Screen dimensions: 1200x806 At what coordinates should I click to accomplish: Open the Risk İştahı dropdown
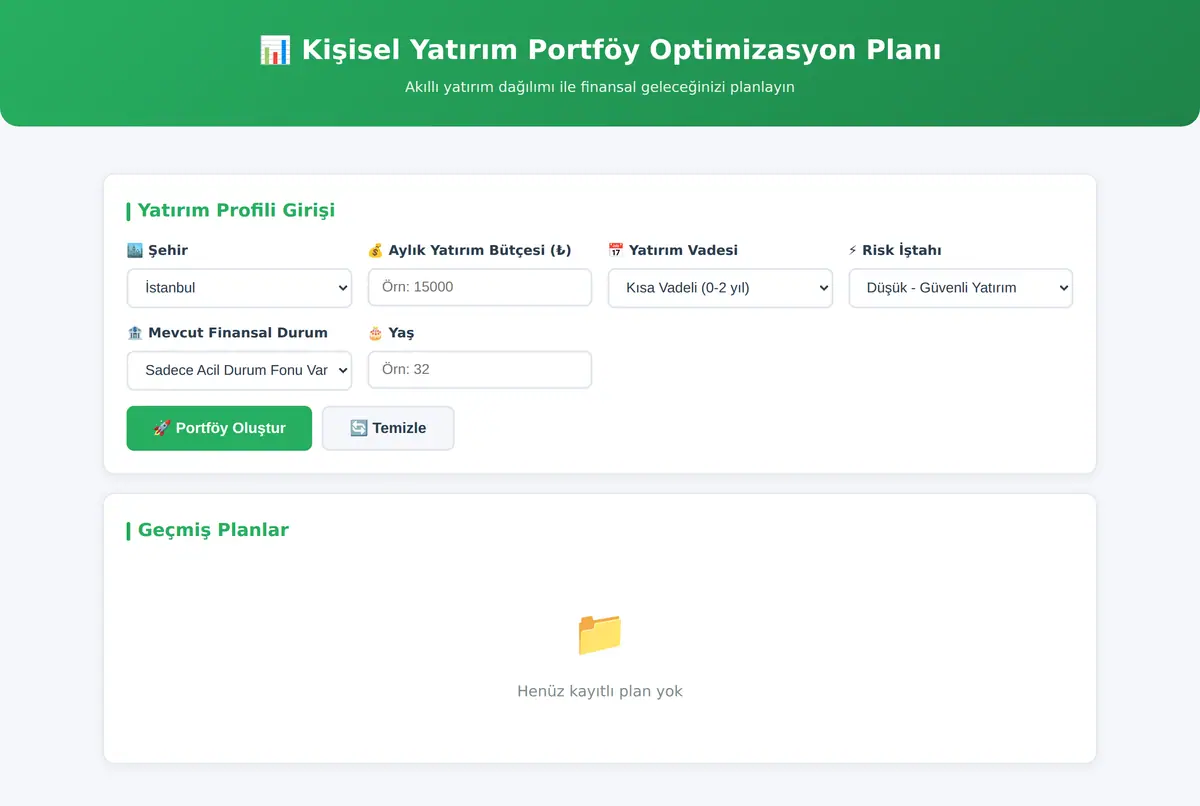(x=961, y=288)
